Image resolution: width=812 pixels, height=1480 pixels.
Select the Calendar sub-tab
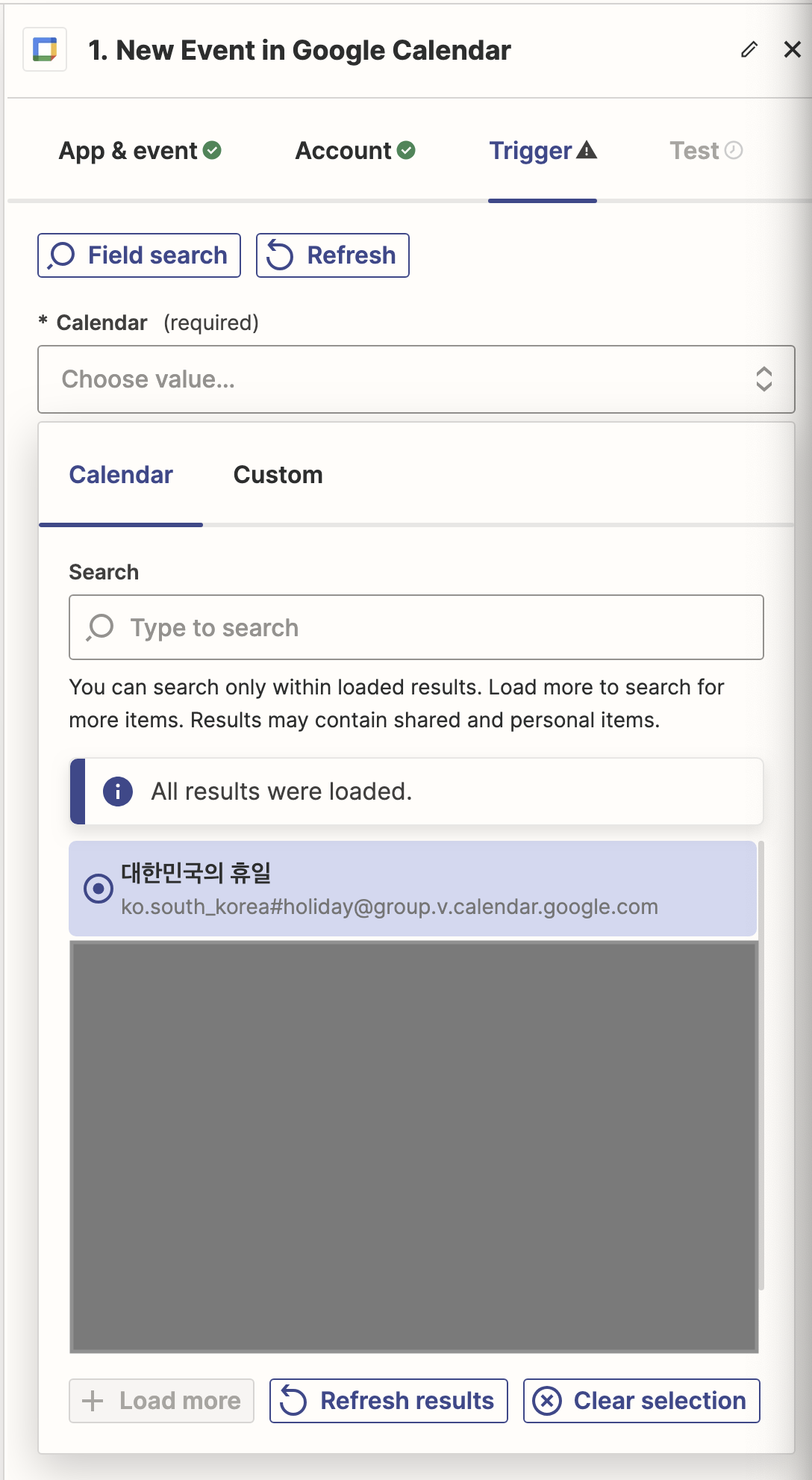tap(121, 475)
